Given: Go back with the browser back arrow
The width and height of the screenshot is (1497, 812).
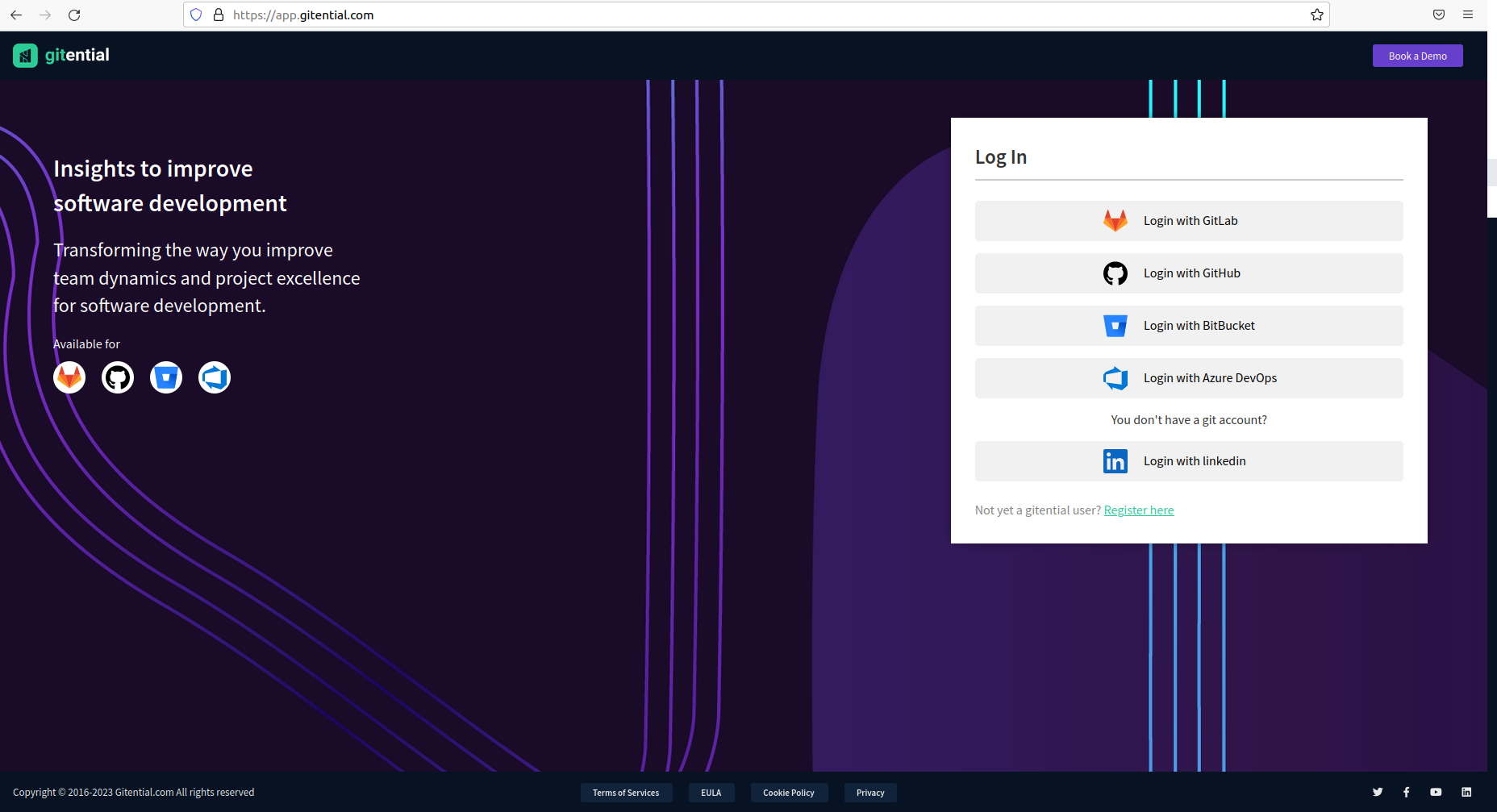Looking at the screenshot, I should [x=16, y=15].
